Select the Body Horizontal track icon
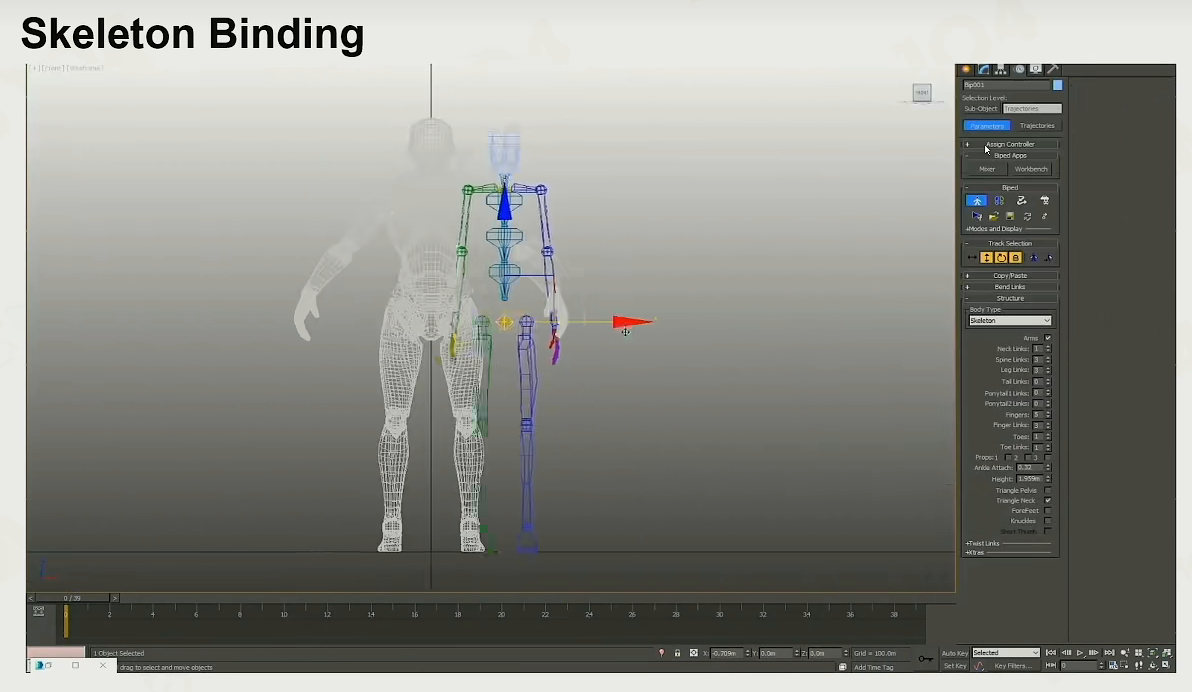Screen dimensions: 1192x692 (x=972, y=258)
